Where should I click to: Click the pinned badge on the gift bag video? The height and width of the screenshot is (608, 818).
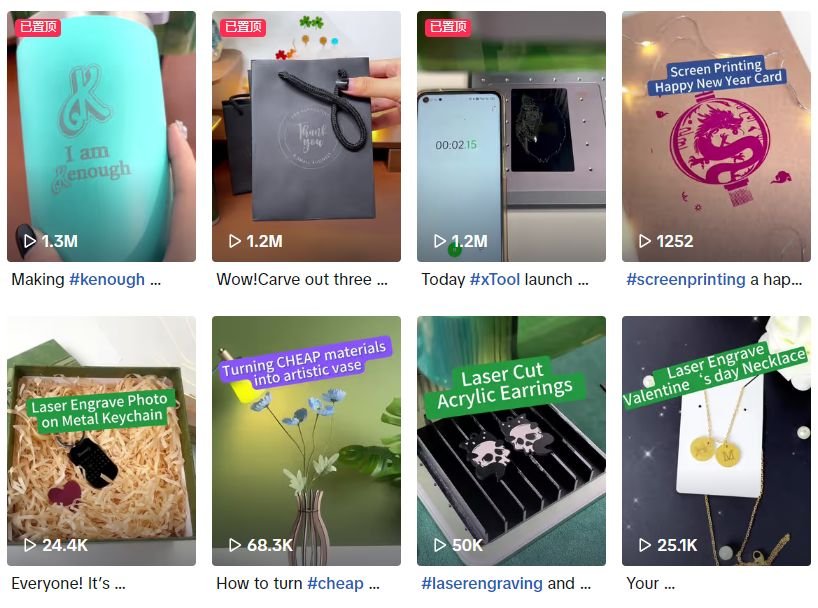tap(243, 27)
